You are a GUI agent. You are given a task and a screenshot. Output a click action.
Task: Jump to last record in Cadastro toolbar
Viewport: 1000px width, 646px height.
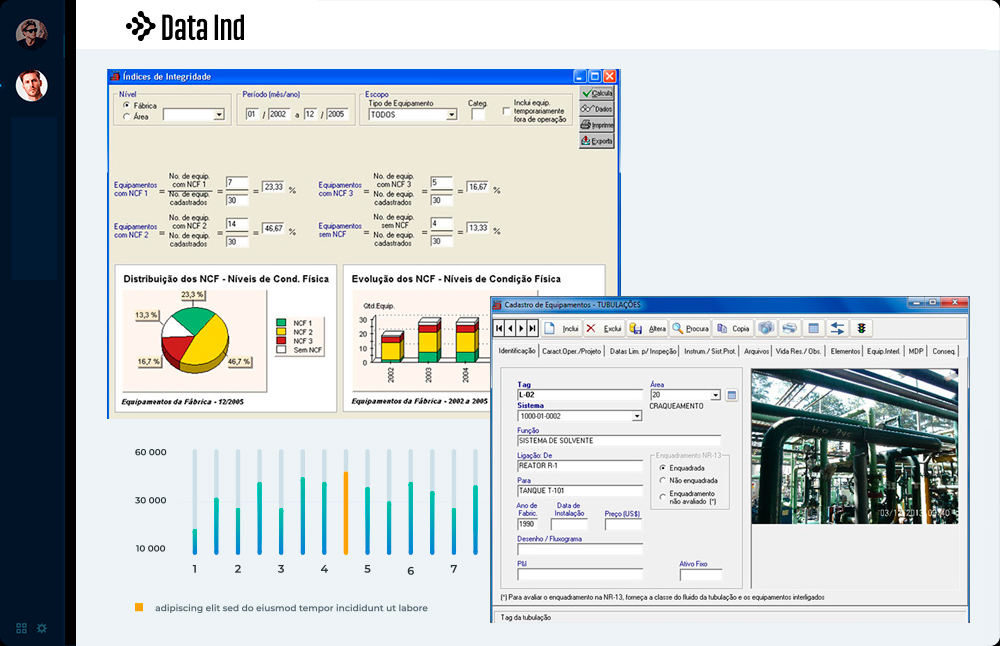pyautogui.click(x=533, y=328)
